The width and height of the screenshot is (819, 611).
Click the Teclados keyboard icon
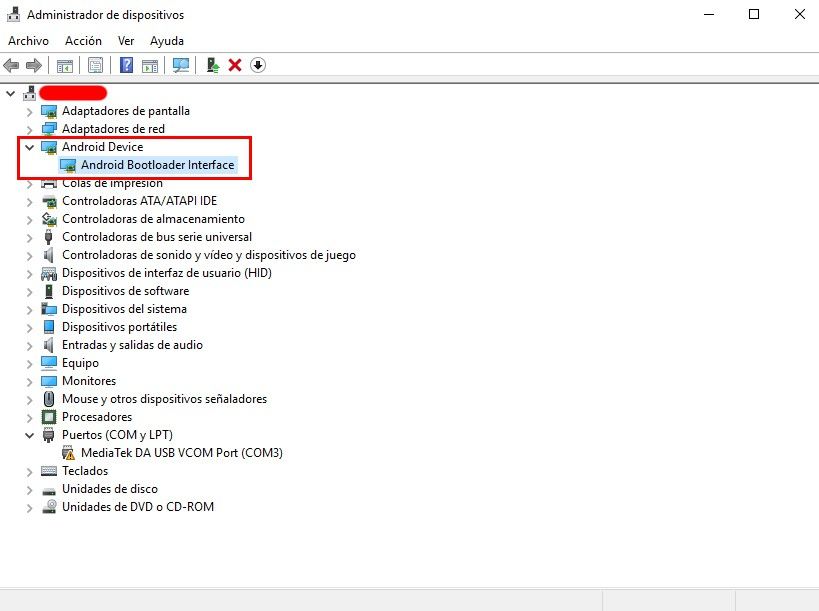49,471
